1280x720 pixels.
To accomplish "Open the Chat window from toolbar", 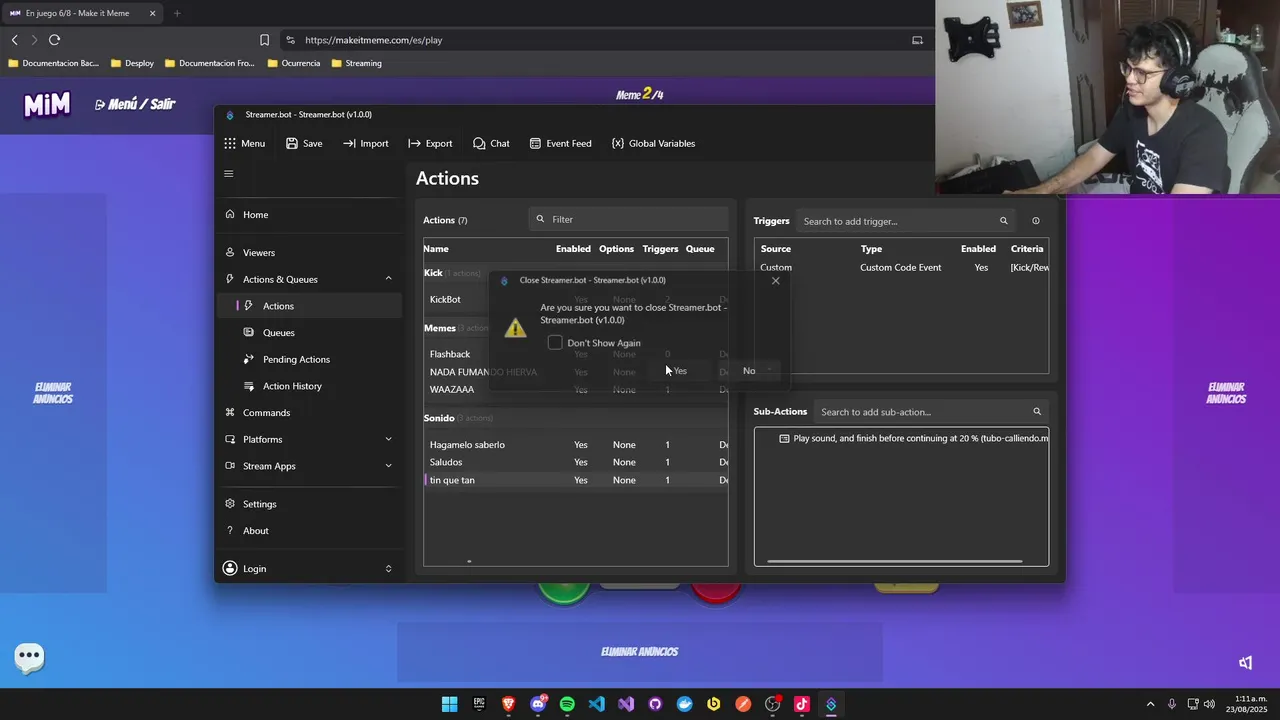I will pos(491,143).
